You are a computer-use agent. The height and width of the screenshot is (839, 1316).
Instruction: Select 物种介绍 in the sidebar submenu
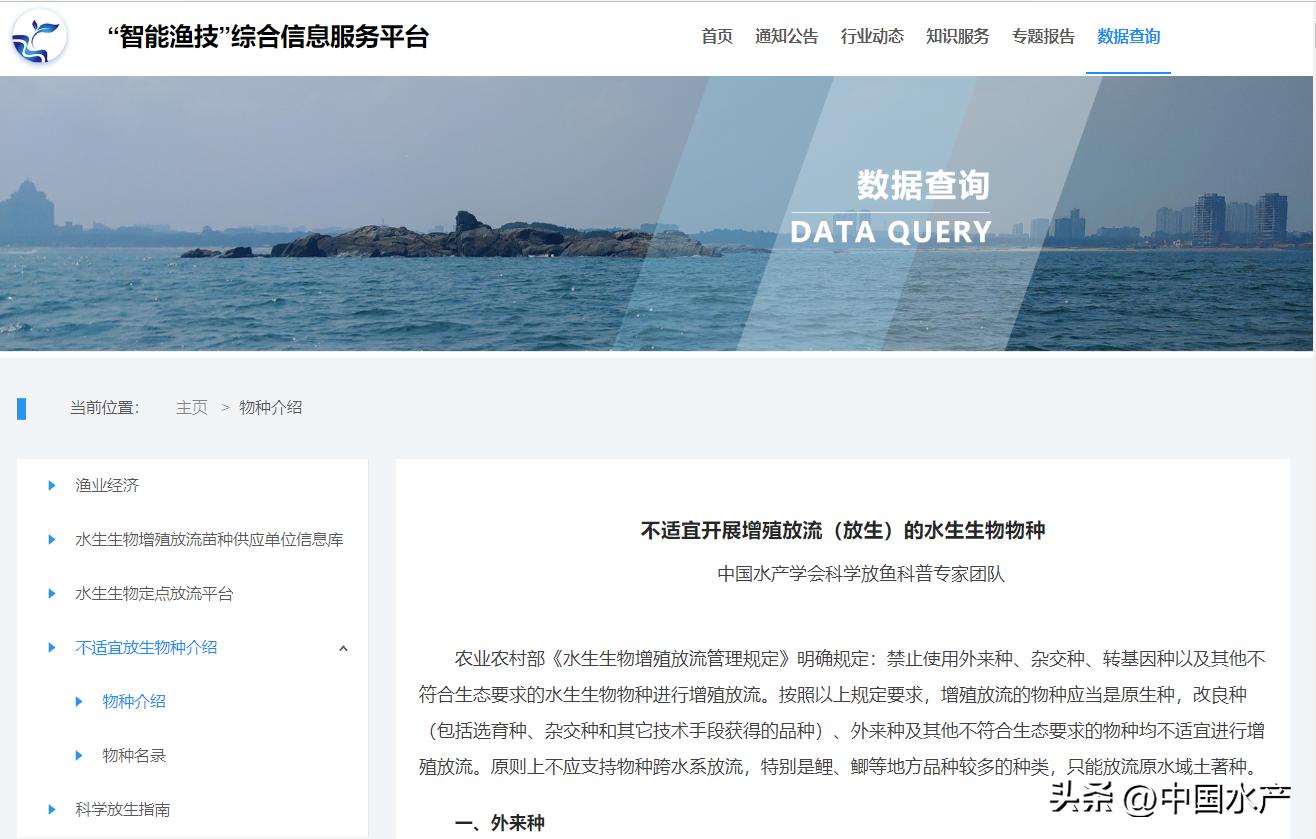(133, 701)
